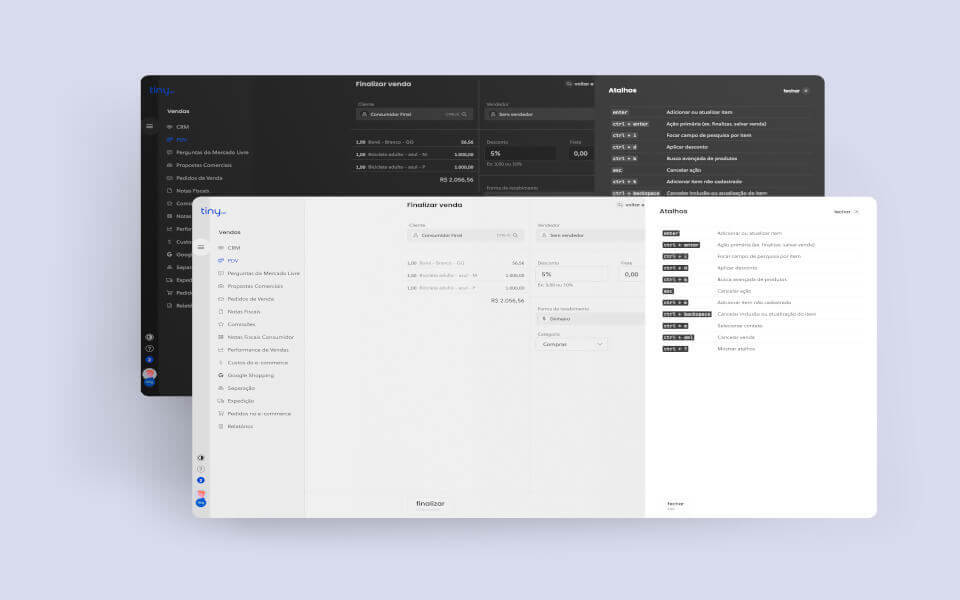The image size is (960, 600).
Task: Click client search magnifier in dark window
Action: pyautogui.click(x=464, y=114)
